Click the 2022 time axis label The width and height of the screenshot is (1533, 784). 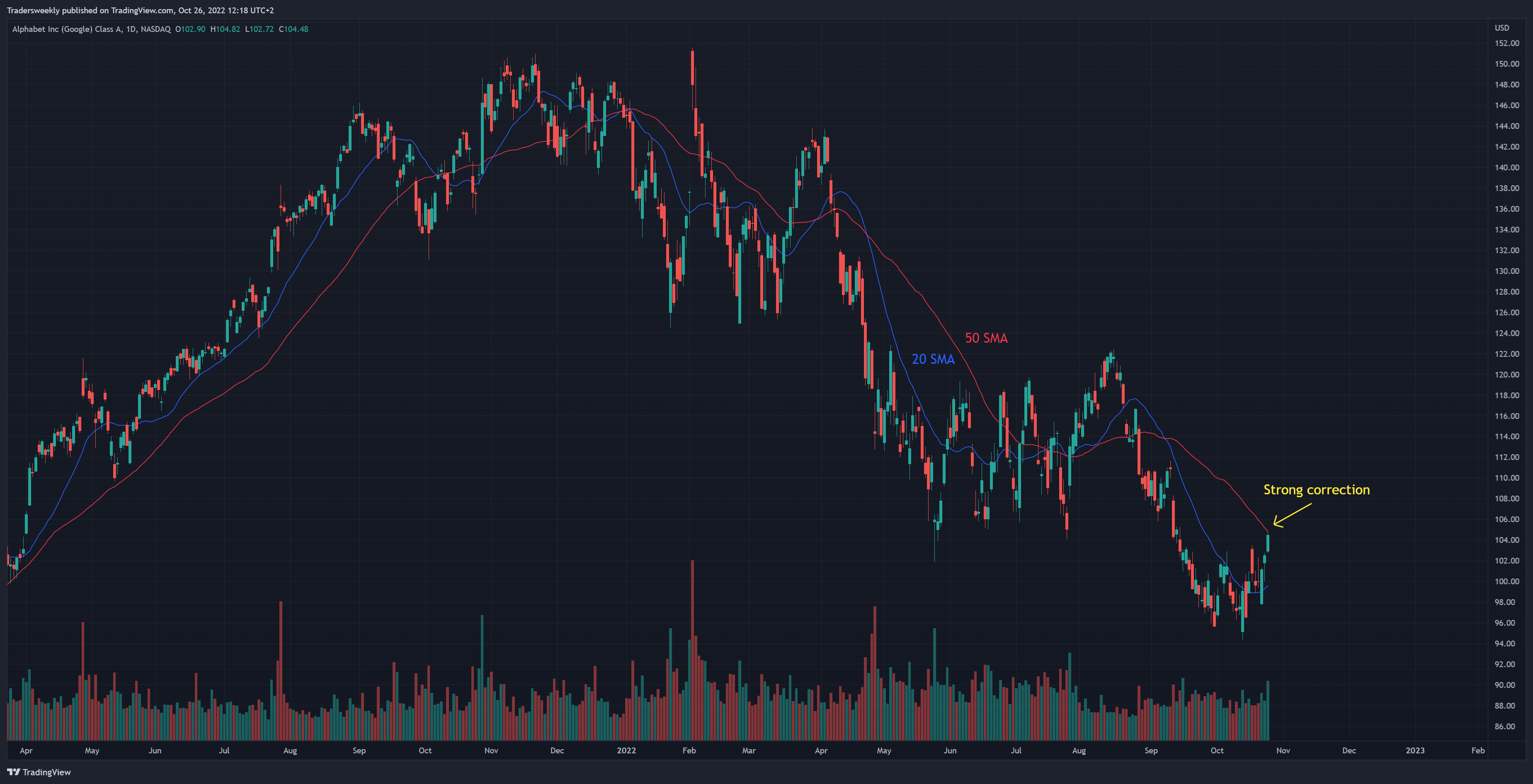pos(626,750)
